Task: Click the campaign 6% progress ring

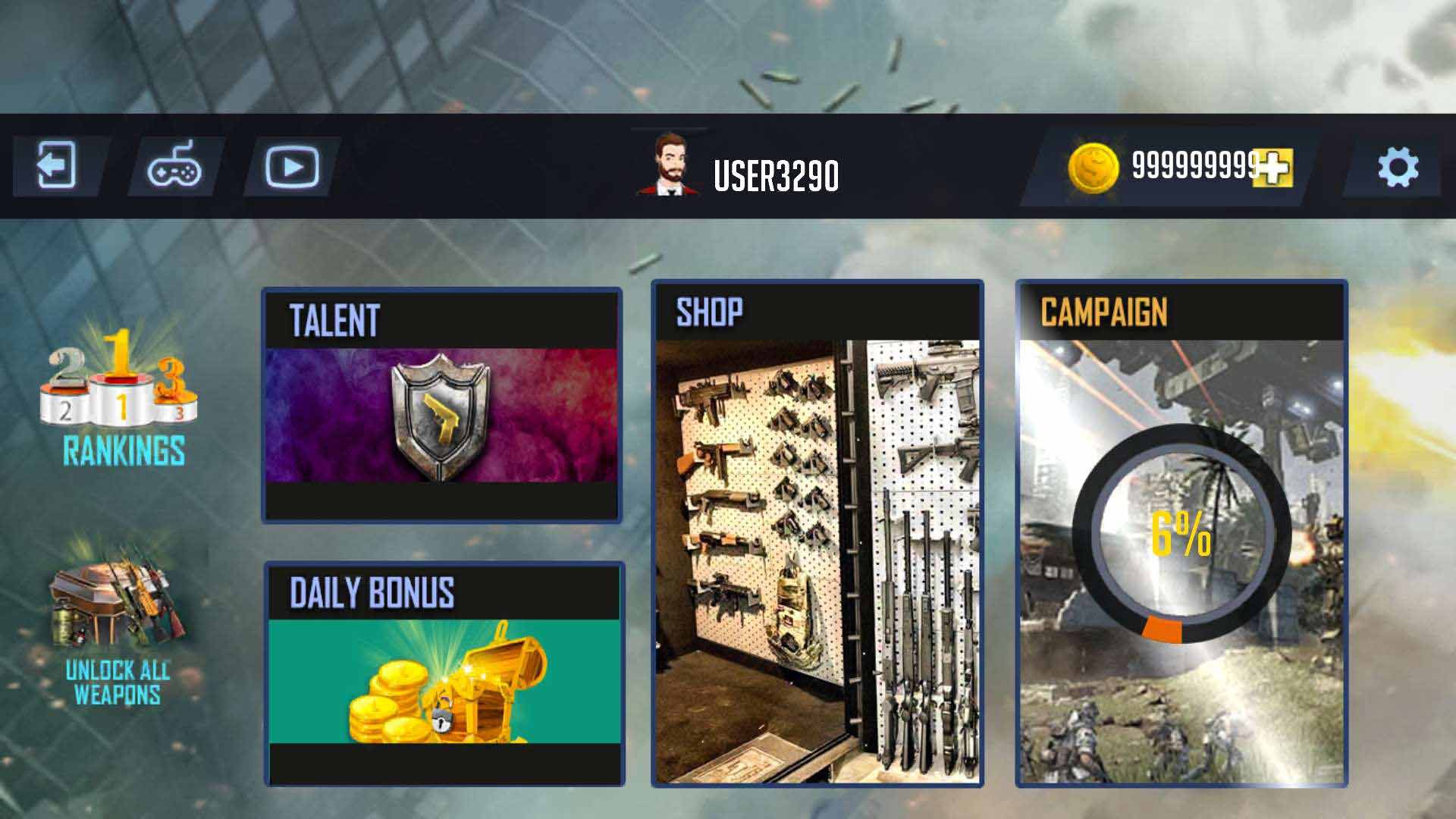Action: pos(1181,534)
